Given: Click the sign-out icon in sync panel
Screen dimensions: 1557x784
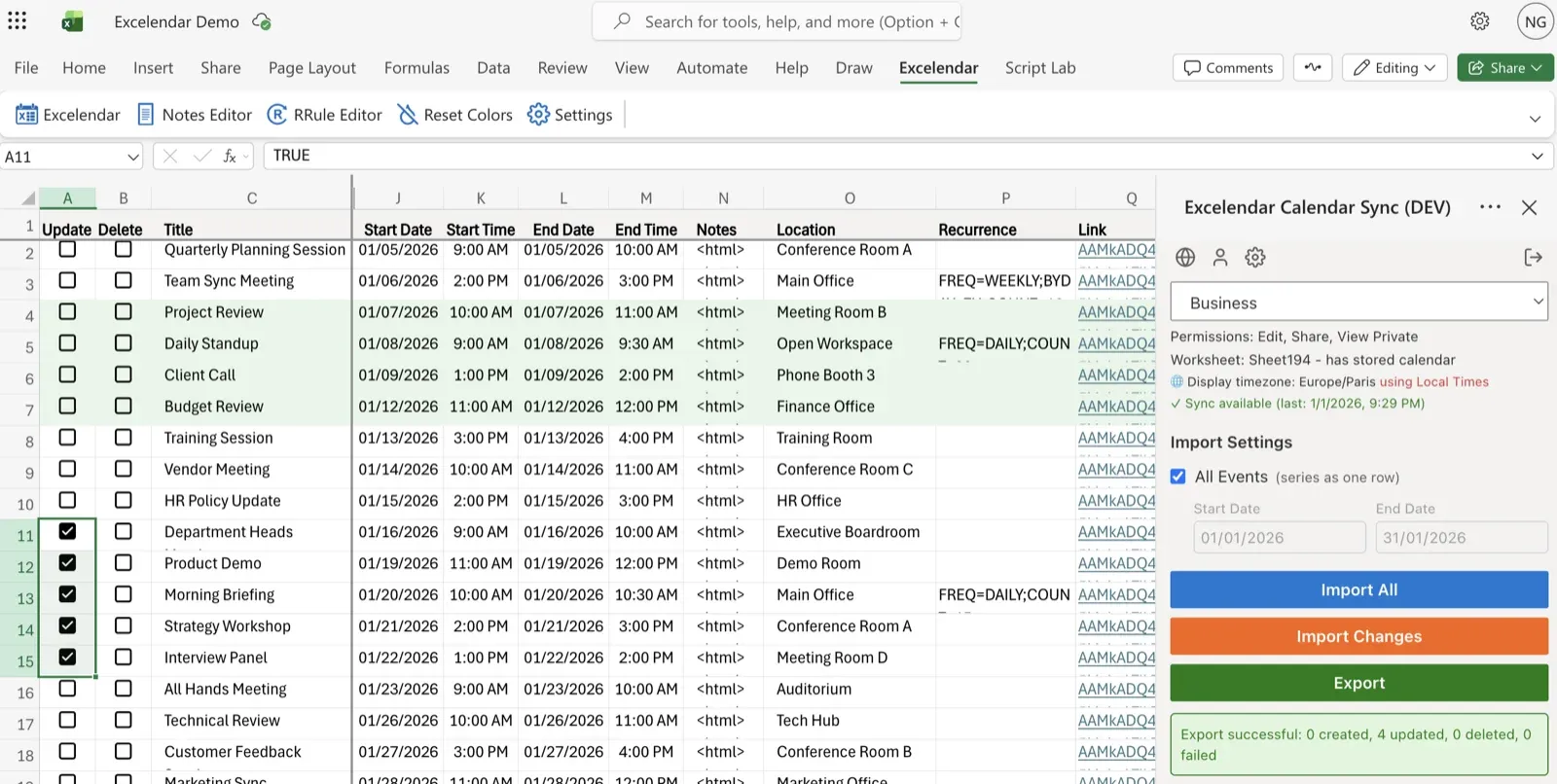Looking at the screenshot, I should (1533, 257).
